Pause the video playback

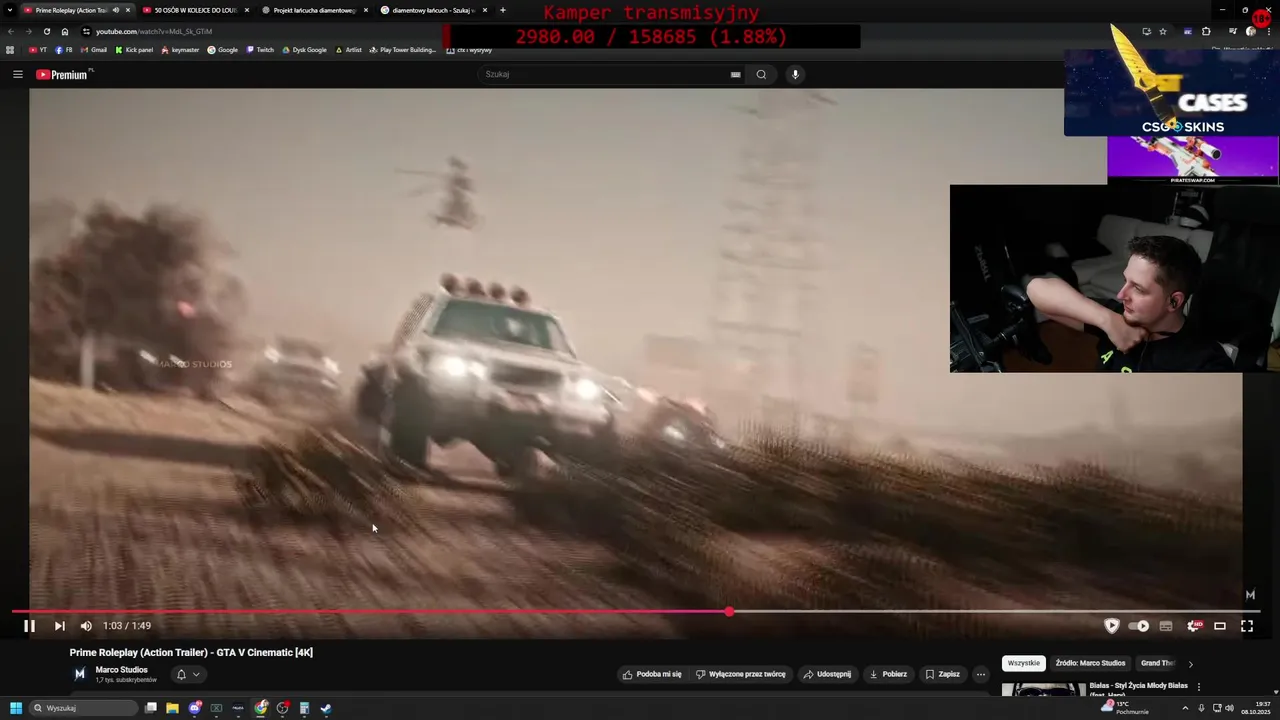(x=29, y=626)
